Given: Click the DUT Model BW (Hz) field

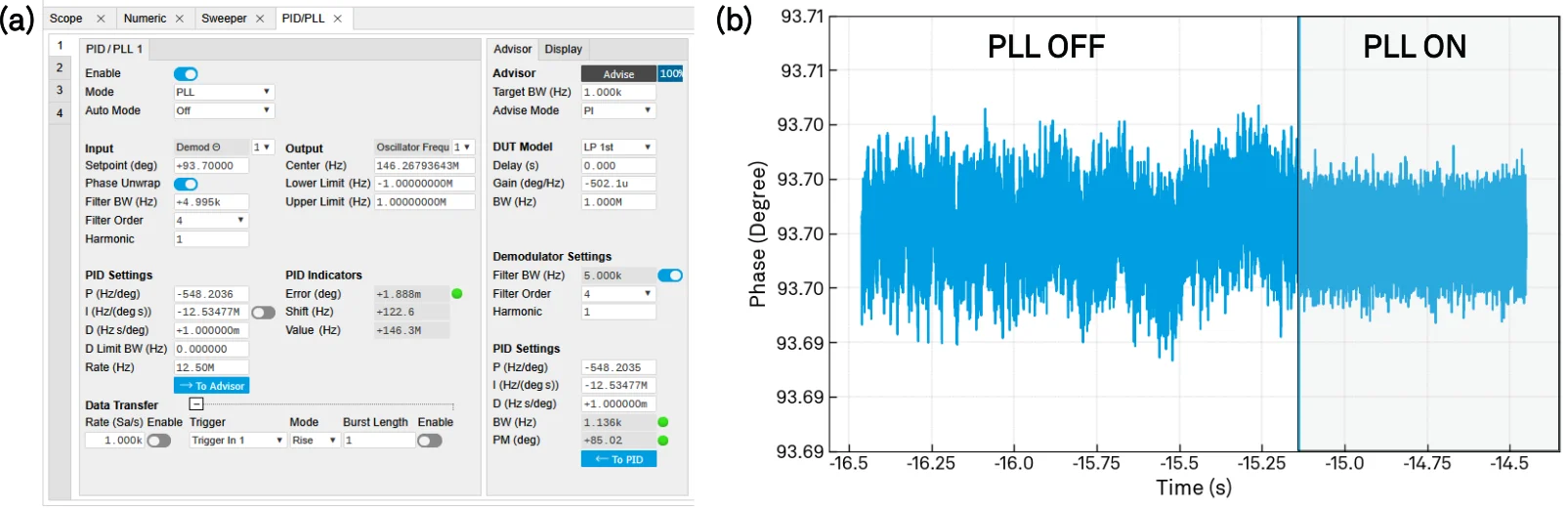Looking at the screenshot, I should click(x=618, y=202).
